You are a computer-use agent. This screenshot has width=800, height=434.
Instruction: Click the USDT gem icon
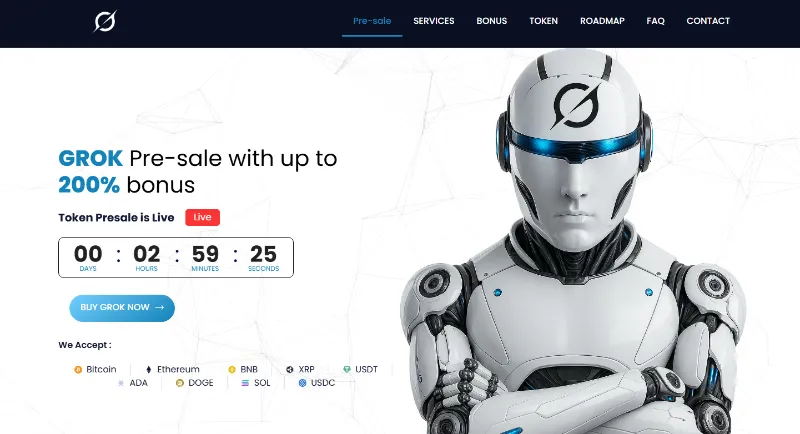click(x=347, y=369)
